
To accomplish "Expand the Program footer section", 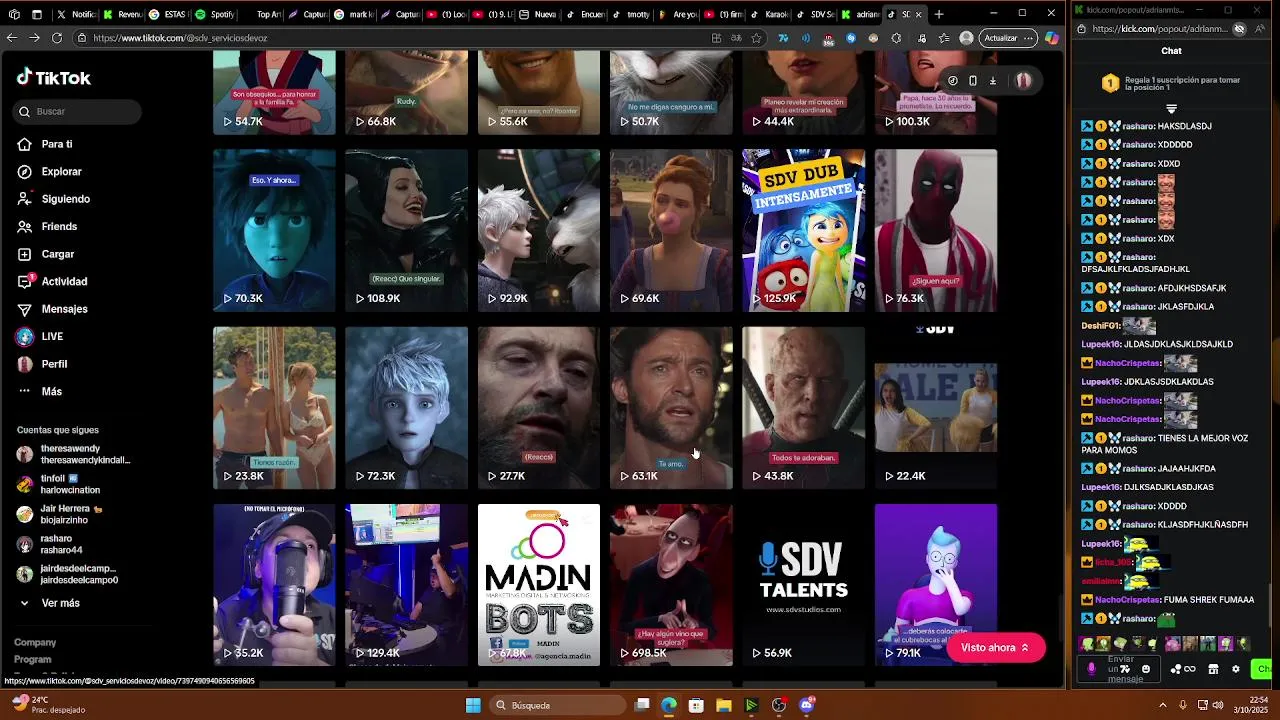I will point(33,659).
